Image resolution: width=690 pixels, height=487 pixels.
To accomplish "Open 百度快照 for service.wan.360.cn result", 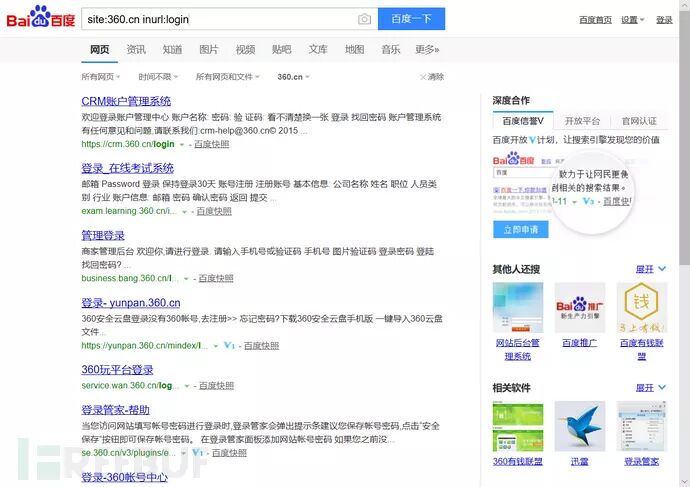I will click(x=217, y=386).
